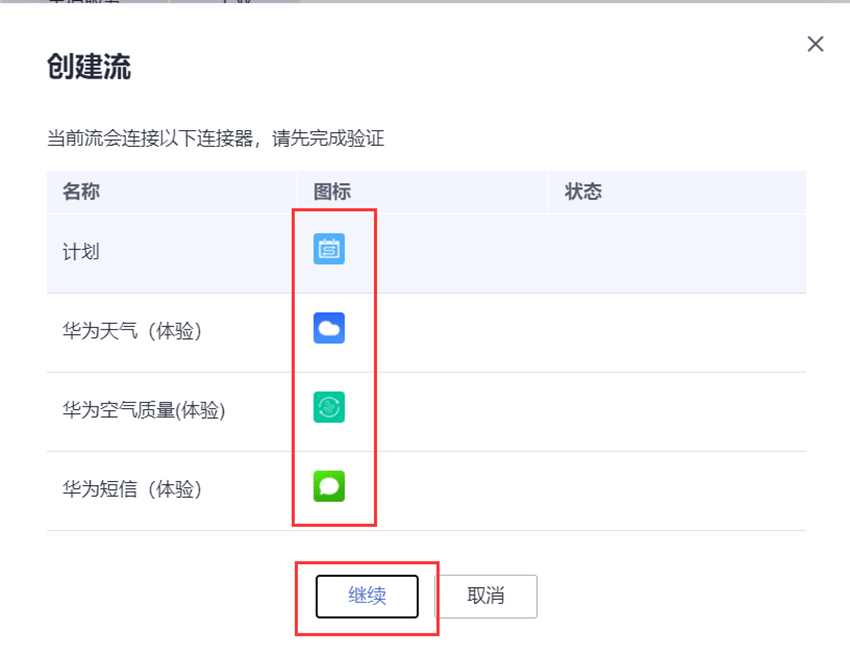This screenshot has height=657, width=850.
Task: Click the empty 状态 cell for 华为空气质量
Action: (x=677, y=410)
